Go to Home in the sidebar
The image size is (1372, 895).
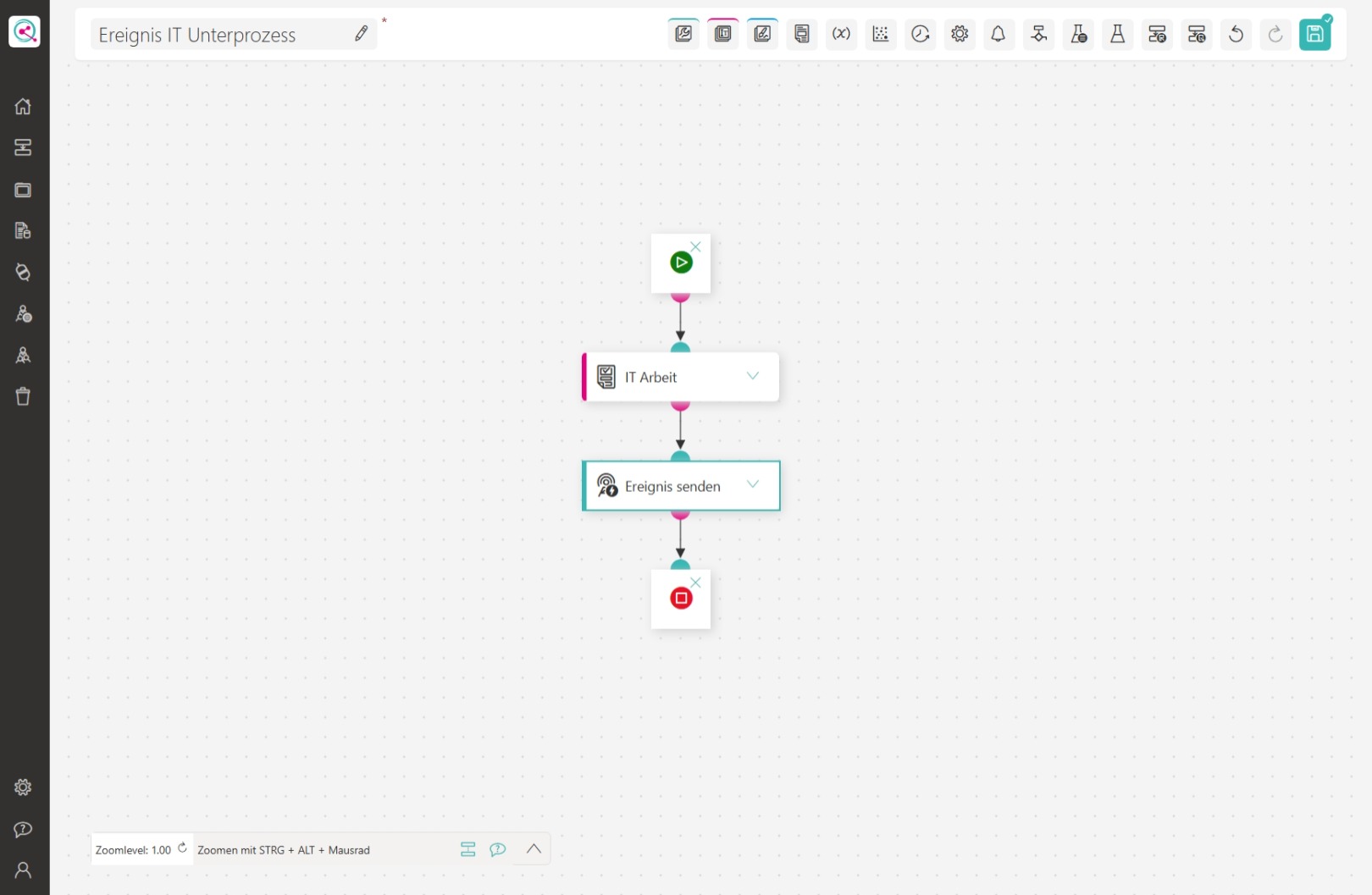(23, 106)
